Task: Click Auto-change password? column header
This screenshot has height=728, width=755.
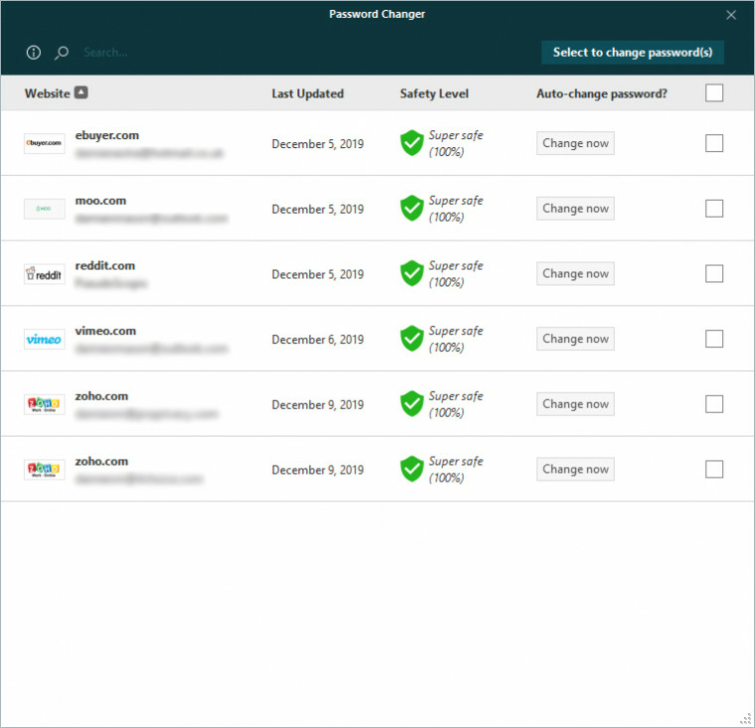Action: [x=602, y=93]
